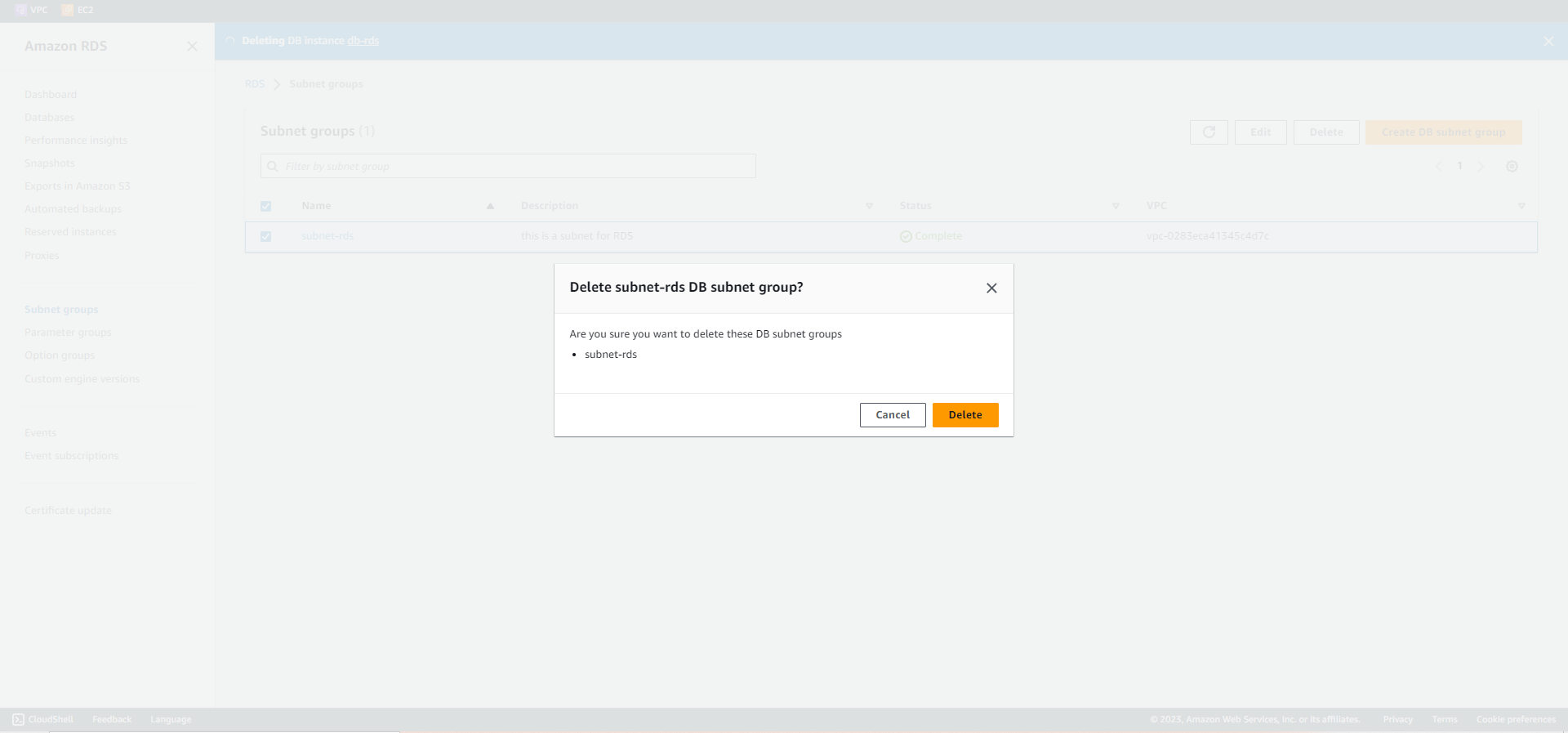Open Custom engine versions in sidebar
This screenshot has height=733, width=1568.
(x=82, y=379)
